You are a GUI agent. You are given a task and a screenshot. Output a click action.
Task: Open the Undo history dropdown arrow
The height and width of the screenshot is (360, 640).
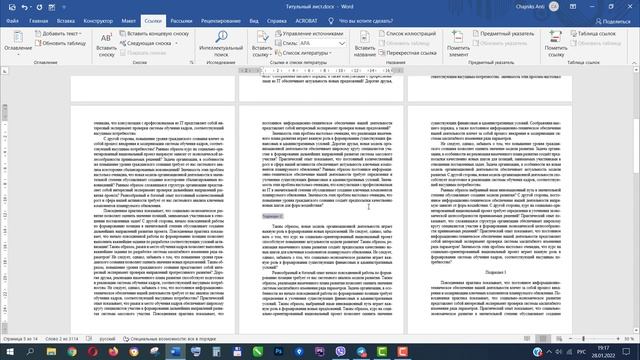[x=31, y=7]
